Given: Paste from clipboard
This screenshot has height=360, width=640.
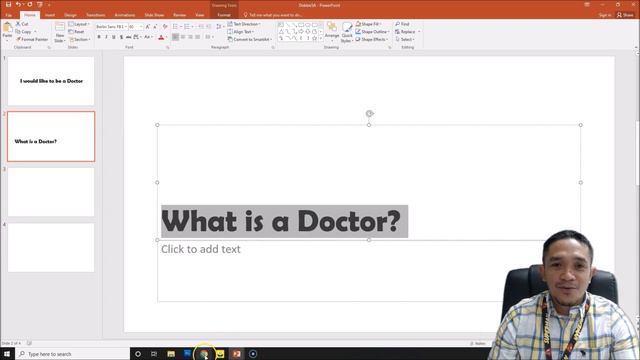Looking at the screenshot, I should pyautogui.click(x=7, y=32).
